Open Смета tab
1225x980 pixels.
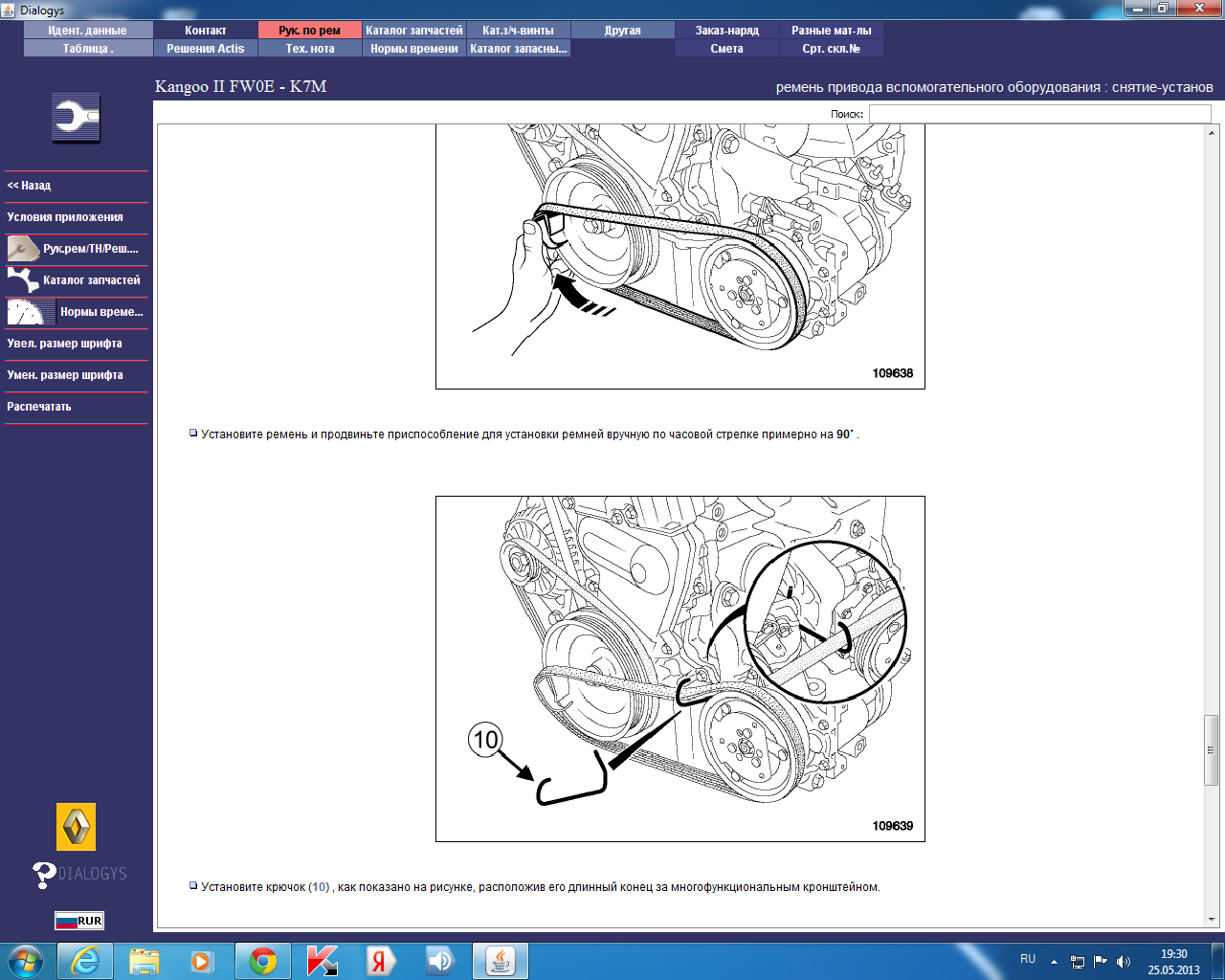[x=727, y=49]
